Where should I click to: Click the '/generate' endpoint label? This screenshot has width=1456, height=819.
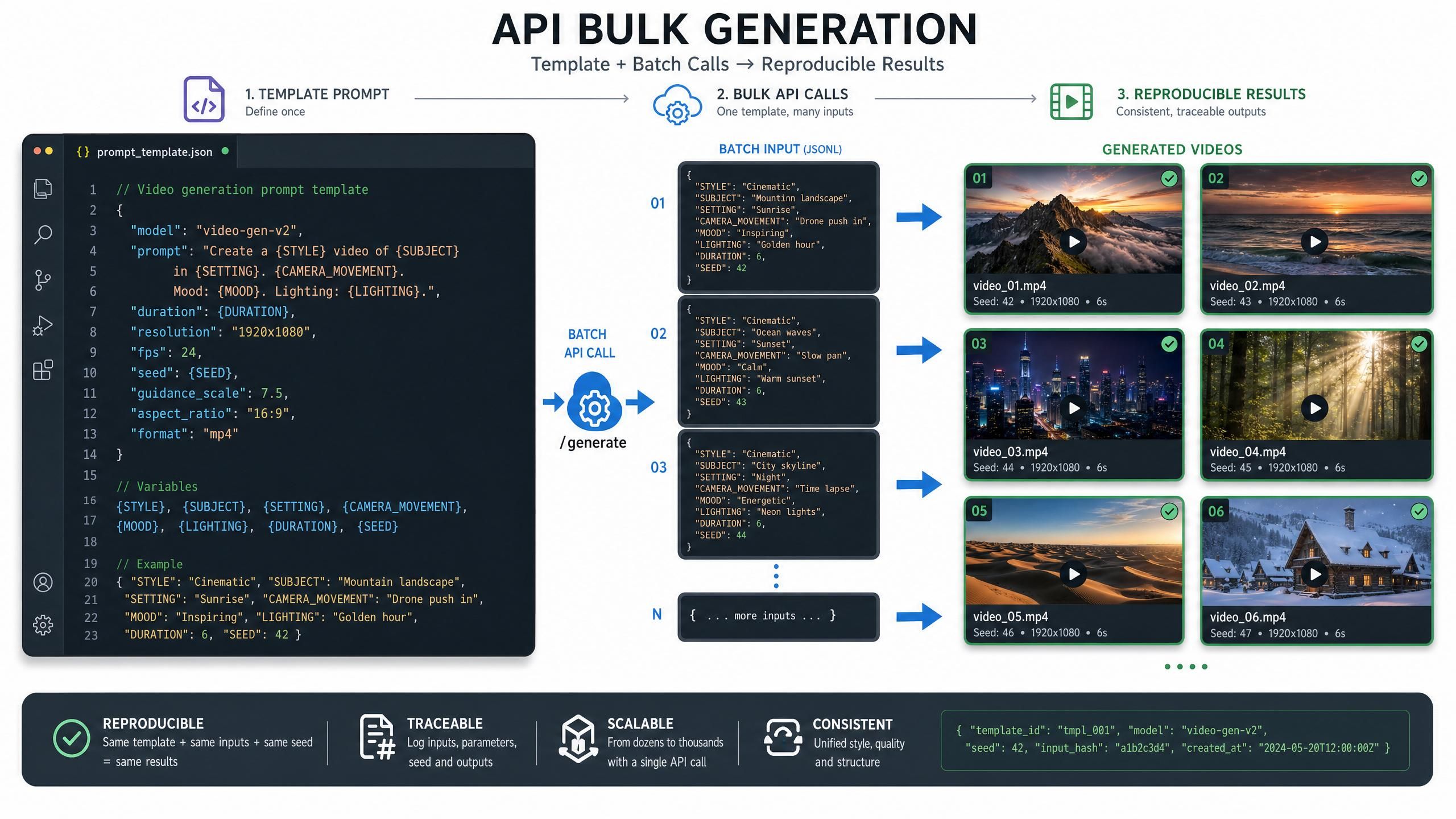593,442
